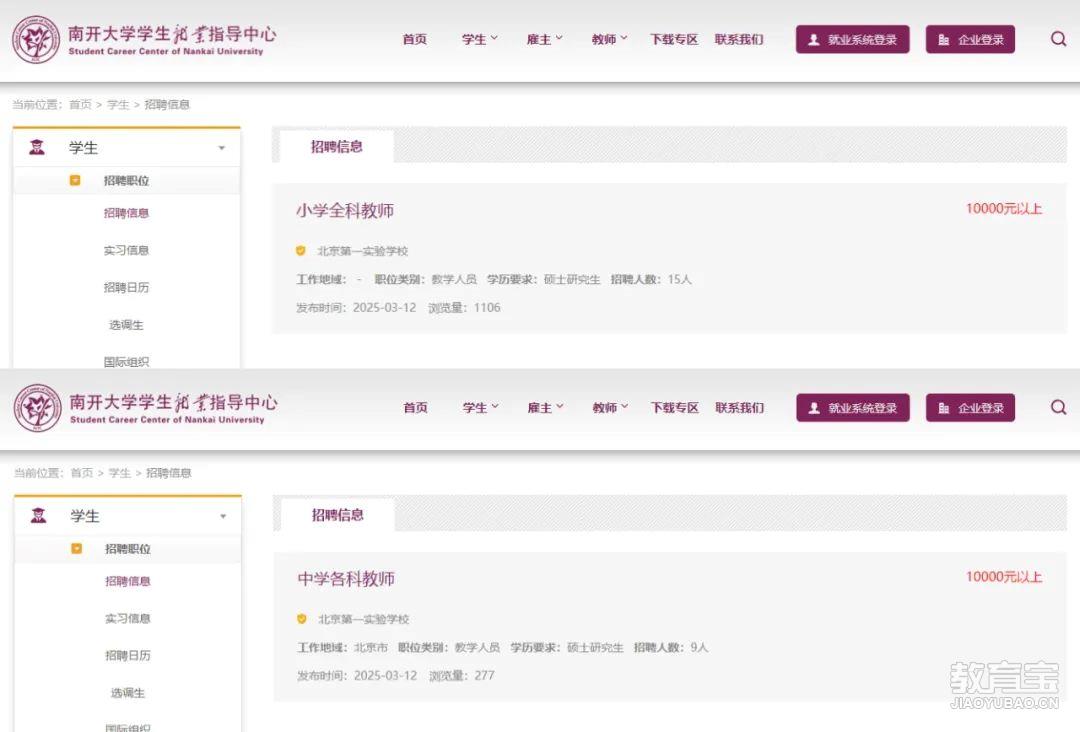1080x732 pixels.
Task: Click the Nankai University emblem logo in lower header
Action: point(38,408)
